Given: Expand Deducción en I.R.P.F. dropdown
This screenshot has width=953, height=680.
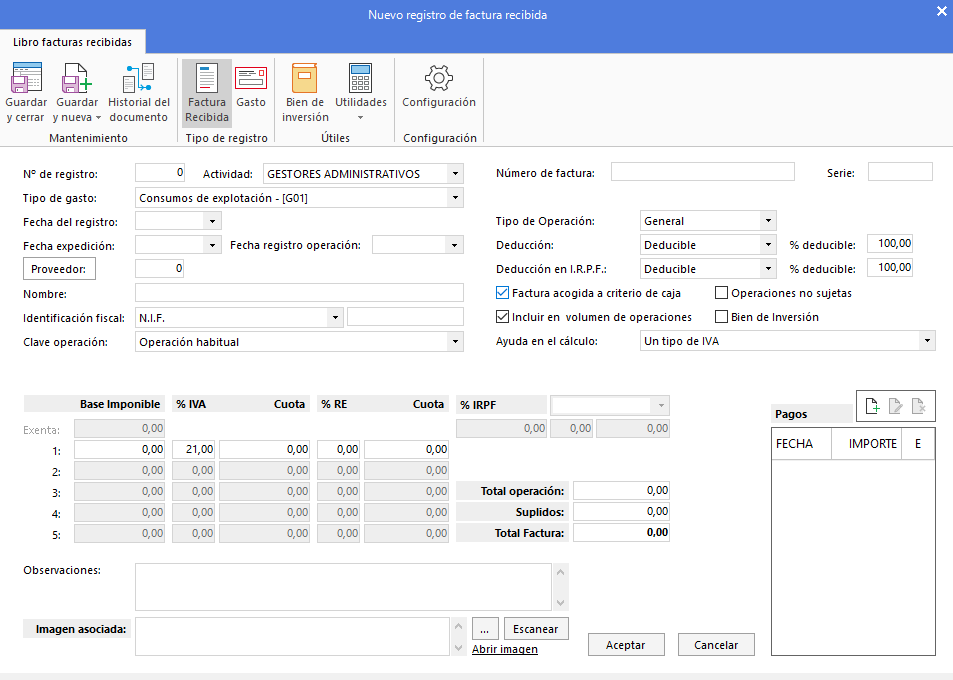Looking at the screenshot, I should (768, 269).
